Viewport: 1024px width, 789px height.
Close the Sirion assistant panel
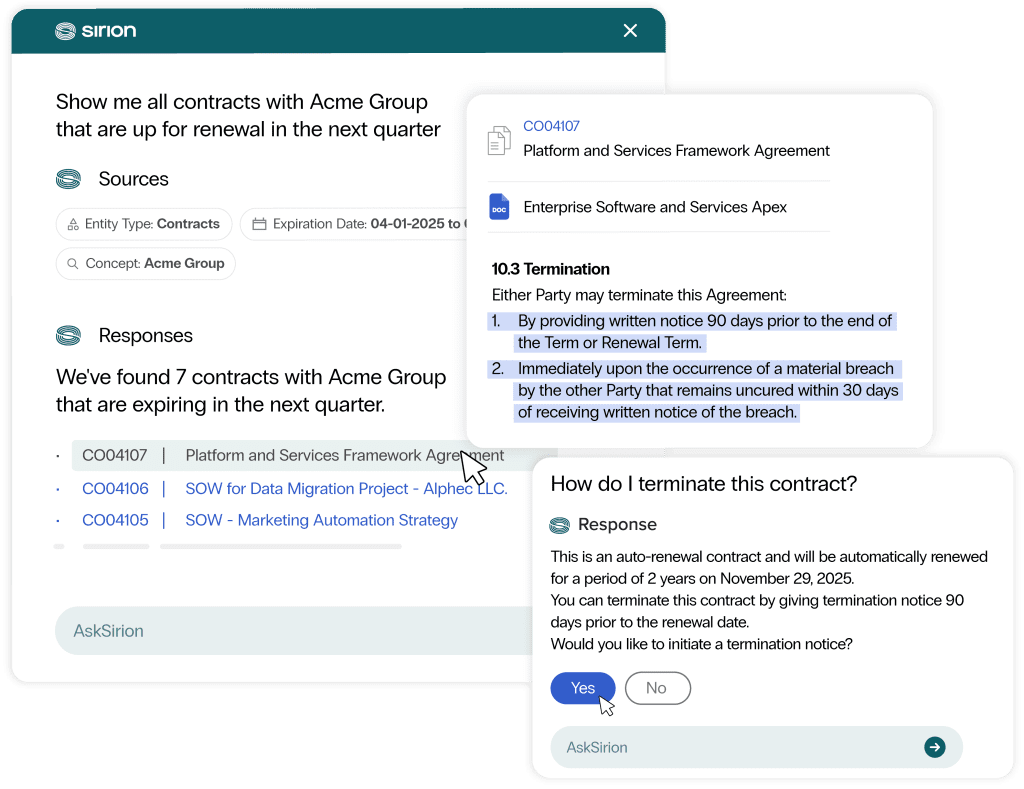[x=630, y=31]
